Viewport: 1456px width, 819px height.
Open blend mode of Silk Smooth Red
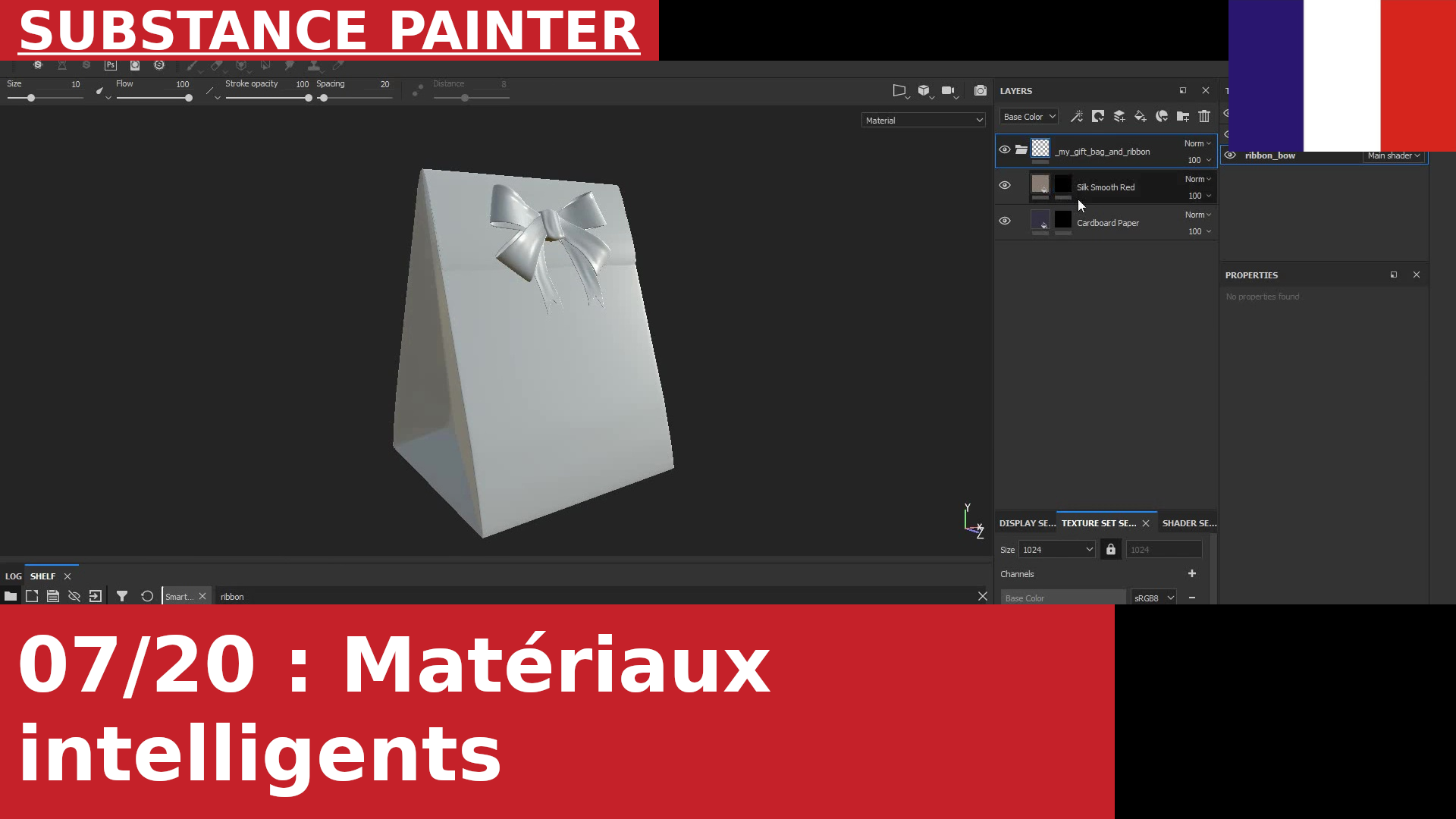click(x=1198, y=179)
